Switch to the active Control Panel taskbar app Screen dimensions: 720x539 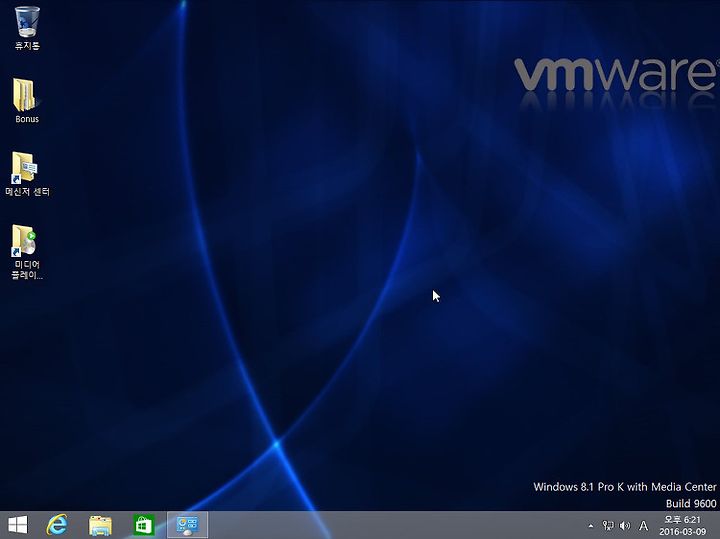point(187,525)
